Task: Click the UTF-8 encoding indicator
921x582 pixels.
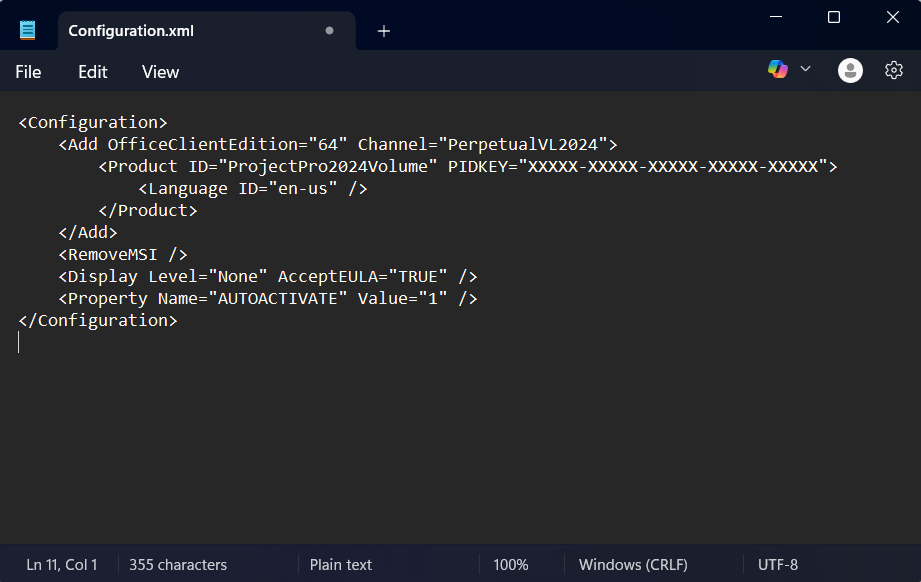Action: pyautogui.click(x=778, y=565)
